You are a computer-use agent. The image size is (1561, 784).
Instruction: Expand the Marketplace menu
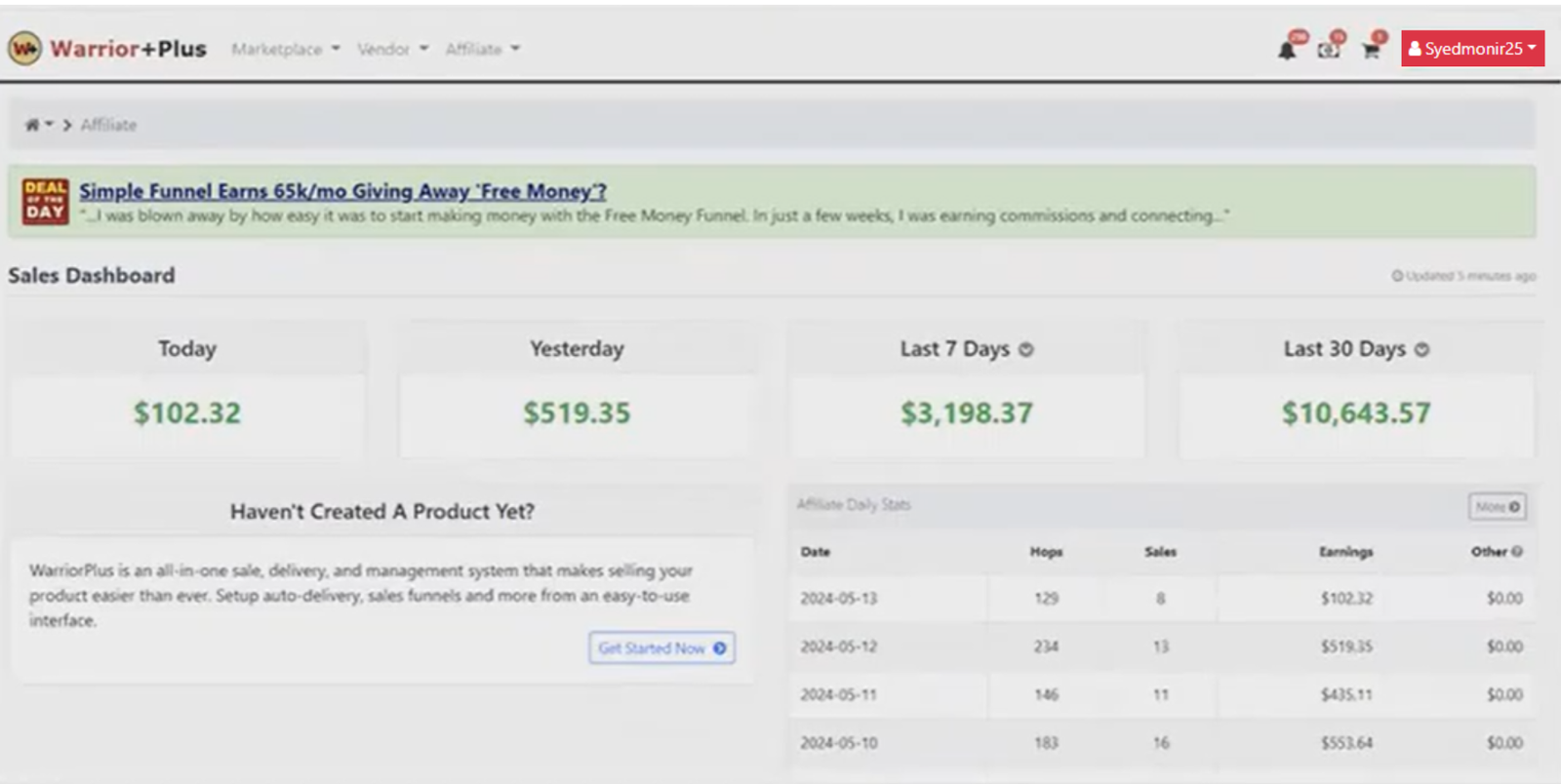pos(285,49)
